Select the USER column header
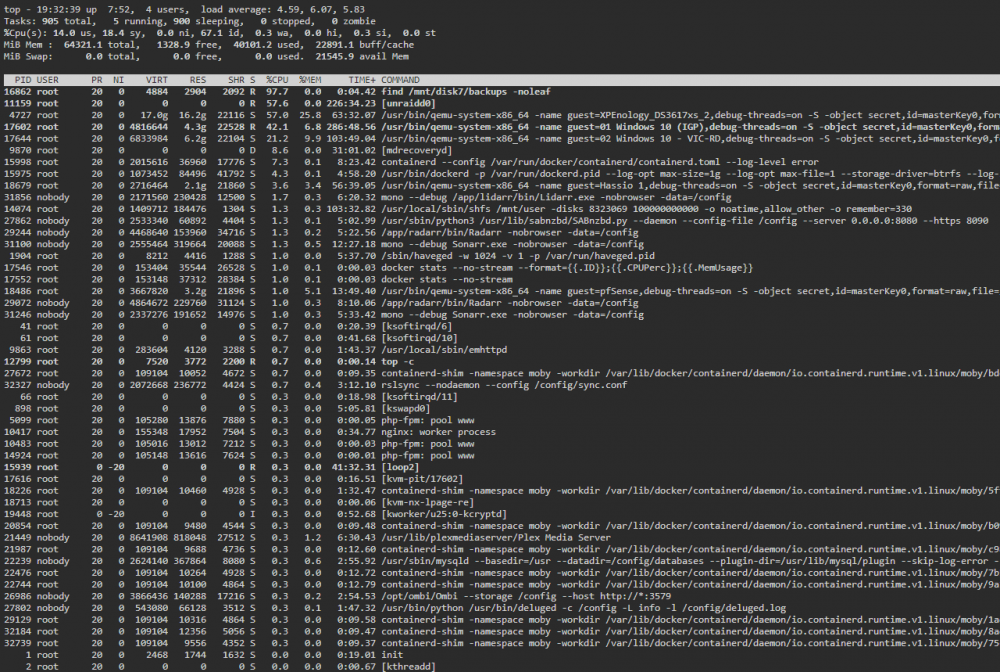This screenshot has width=1000, height=672. (x=47, y=80)
